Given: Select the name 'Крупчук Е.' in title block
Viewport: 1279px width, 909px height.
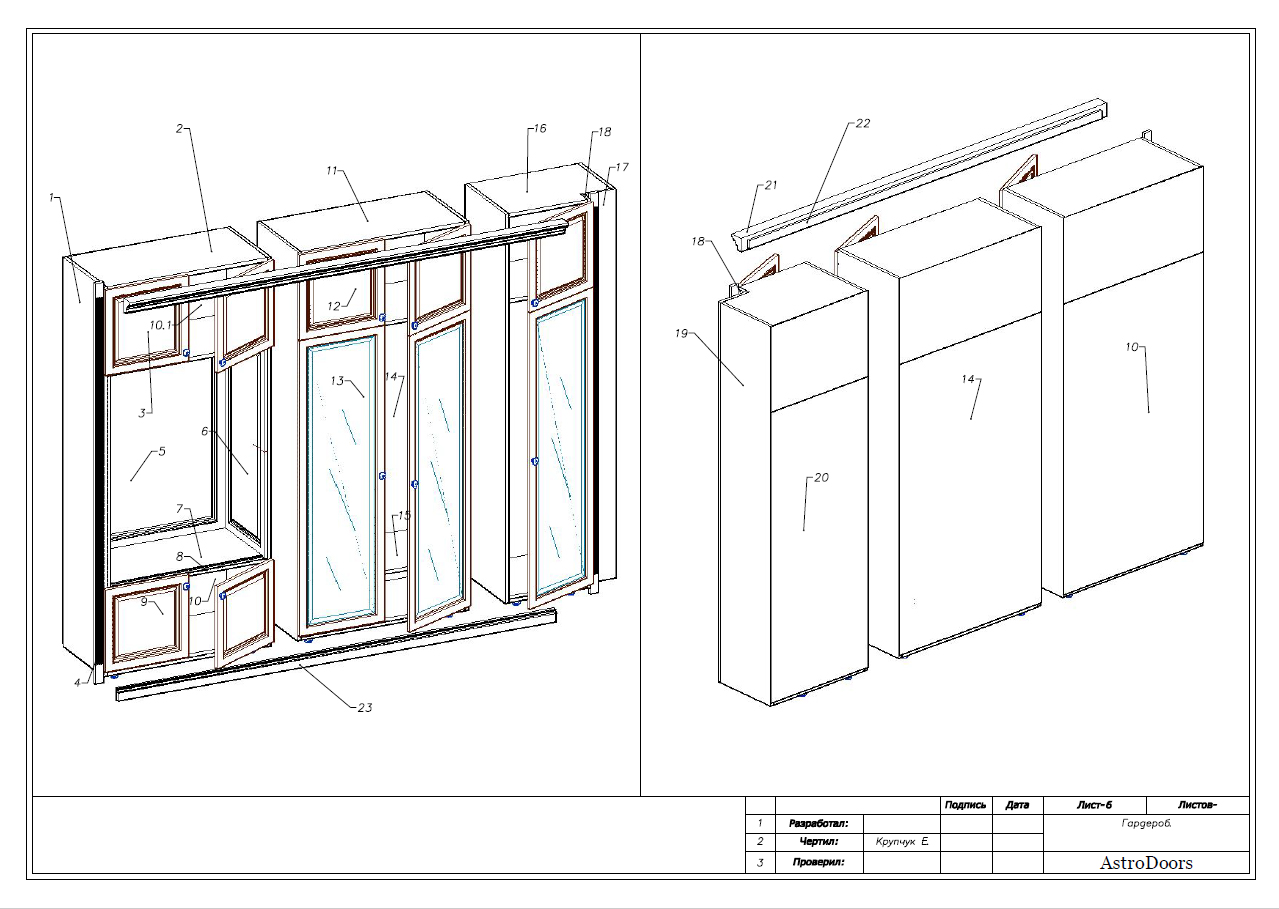Looking at the screenshot, I should coord(901,843).
